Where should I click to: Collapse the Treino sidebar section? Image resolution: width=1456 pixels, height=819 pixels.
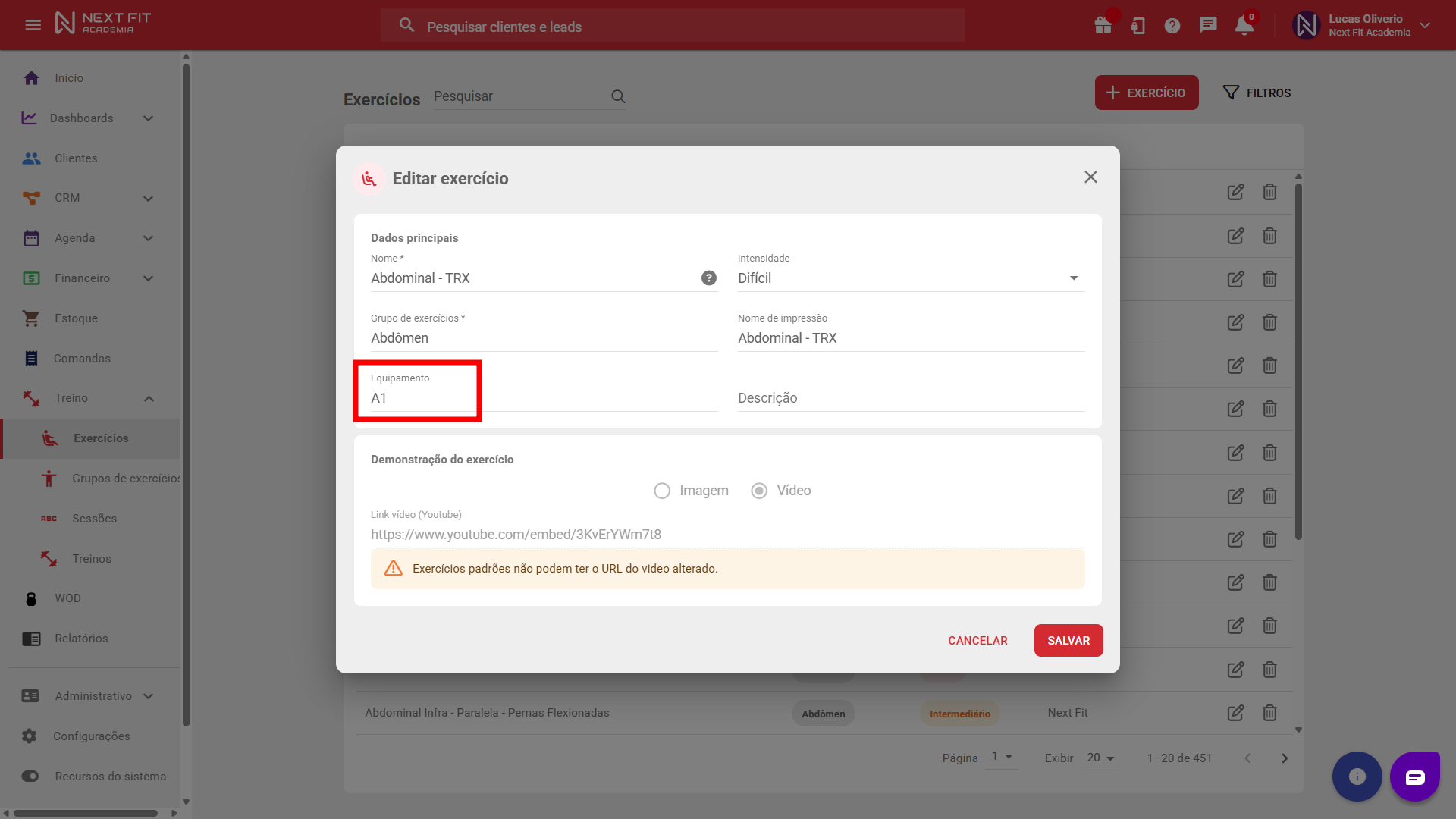click(149, 398)
